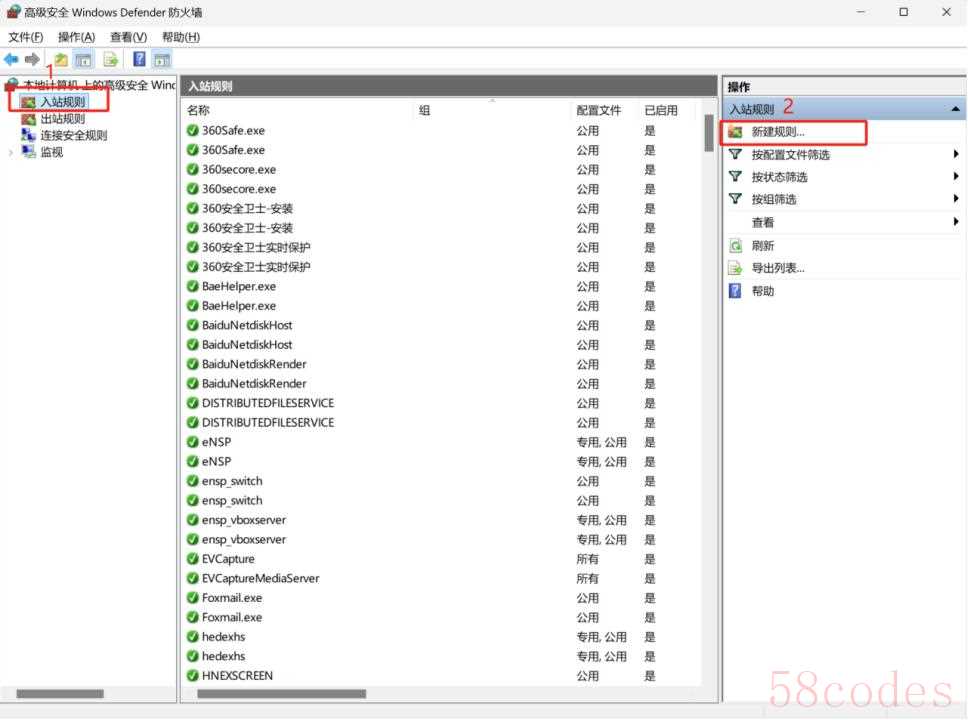Screen dimensions: 968x720
Task: Click green check icon of HNEXSCREEN rule
Action: pyautogui.click(x=193, y=676)
